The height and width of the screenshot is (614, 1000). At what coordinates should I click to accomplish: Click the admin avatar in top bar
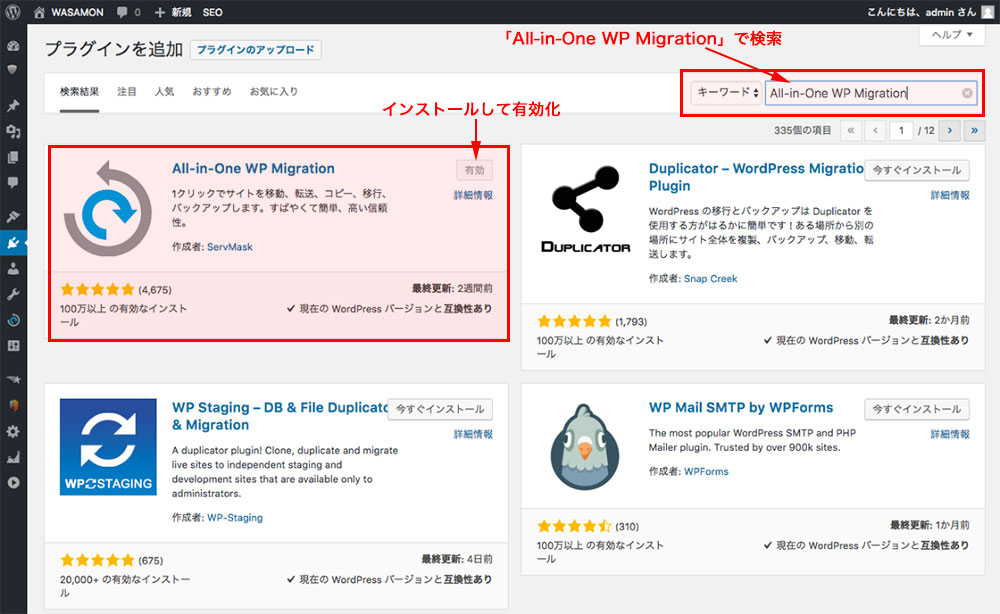coord(988,12)
